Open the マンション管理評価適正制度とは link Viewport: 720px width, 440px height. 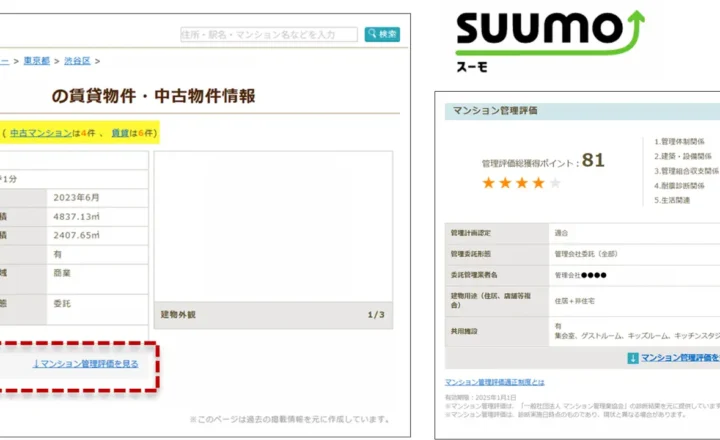(494, 382)
